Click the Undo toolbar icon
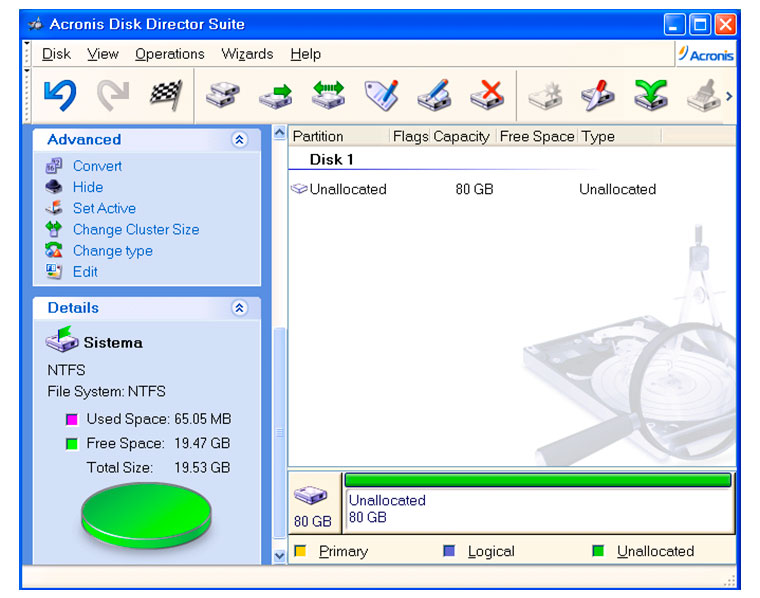Screen dimensions: 760x598 click(x=60, y=95)
